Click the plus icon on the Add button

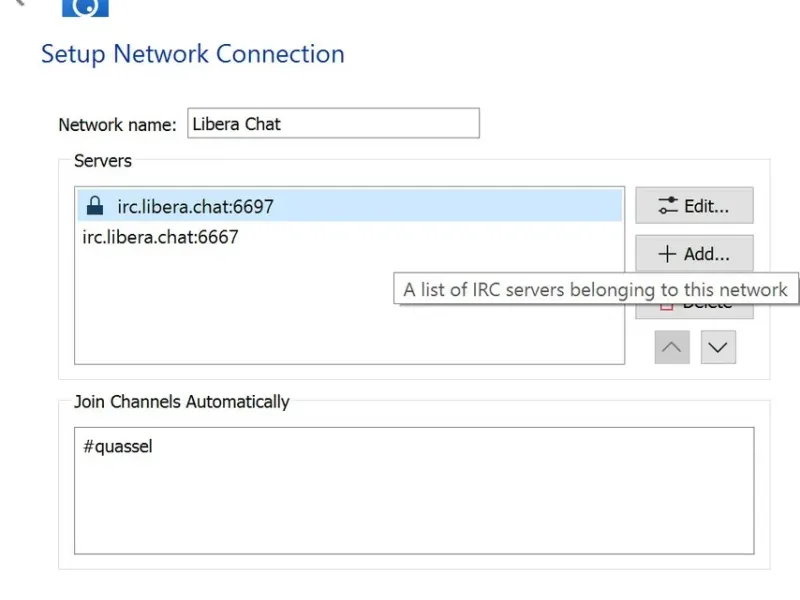point(667,254)
